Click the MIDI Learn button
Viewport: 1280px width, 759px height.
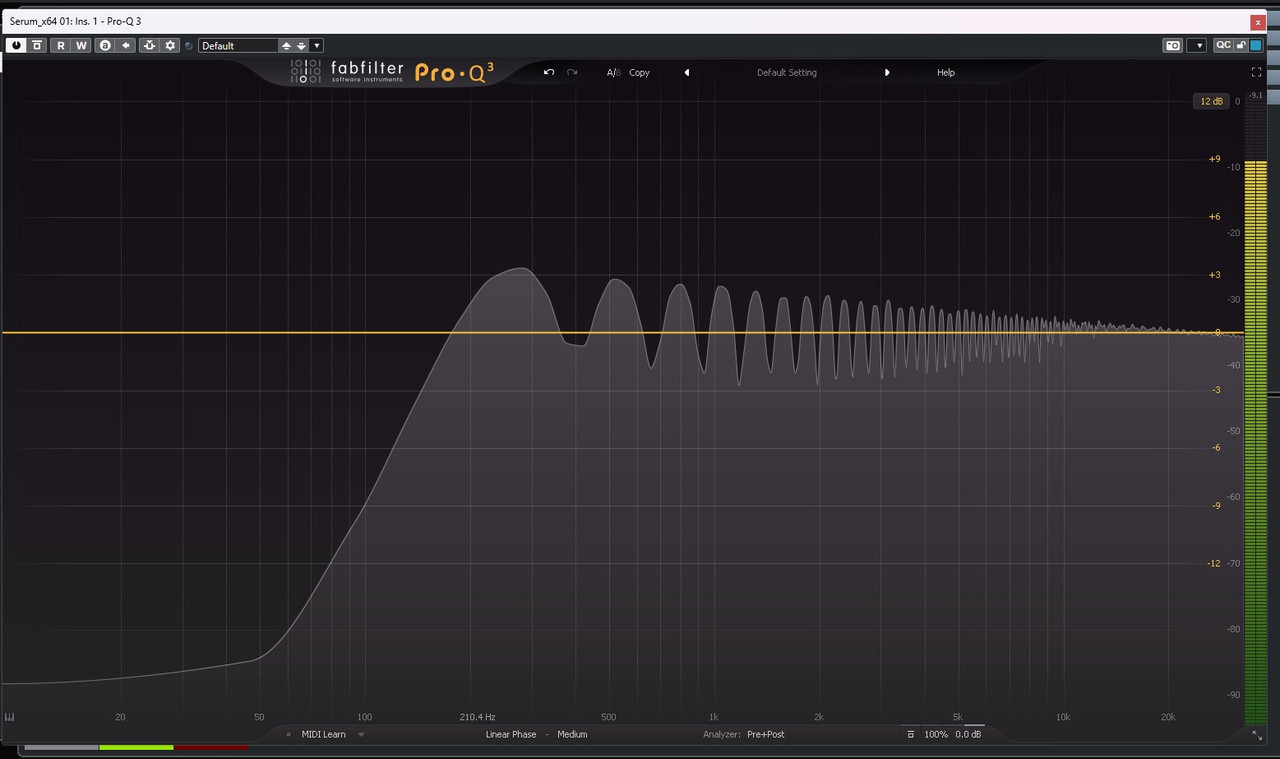pyautogui.click(x=323, y=735)
